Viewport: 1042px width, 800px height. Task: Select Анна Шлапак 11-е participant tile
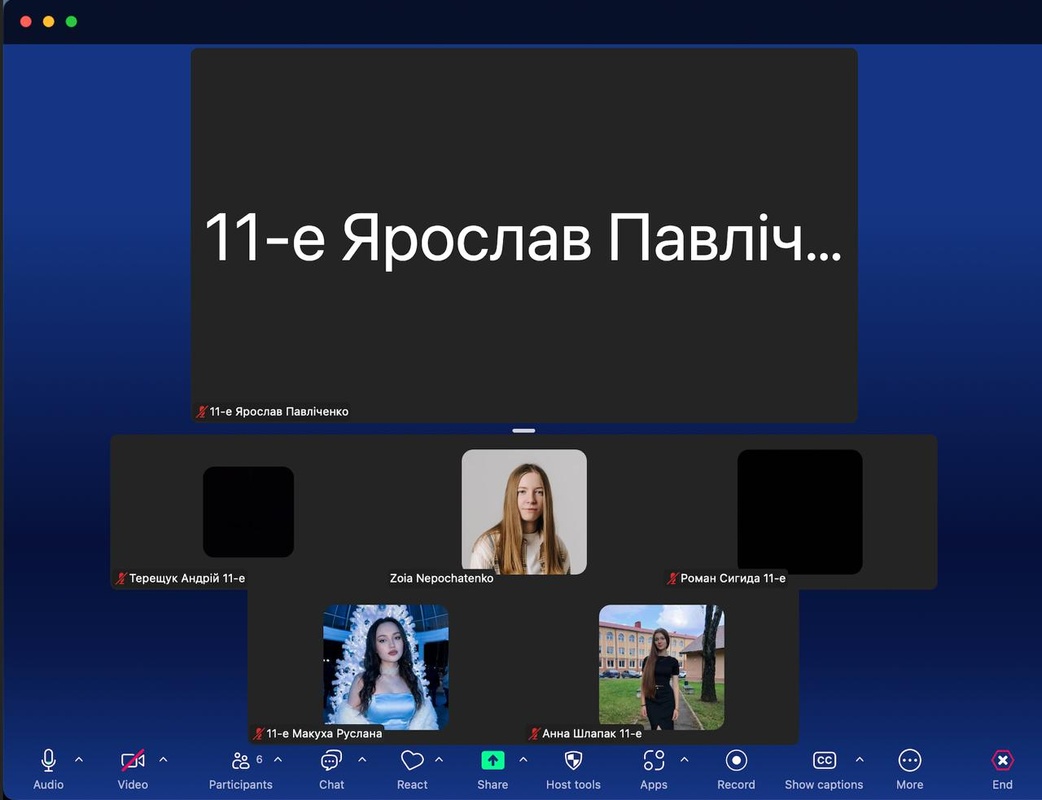pos(661,667)
